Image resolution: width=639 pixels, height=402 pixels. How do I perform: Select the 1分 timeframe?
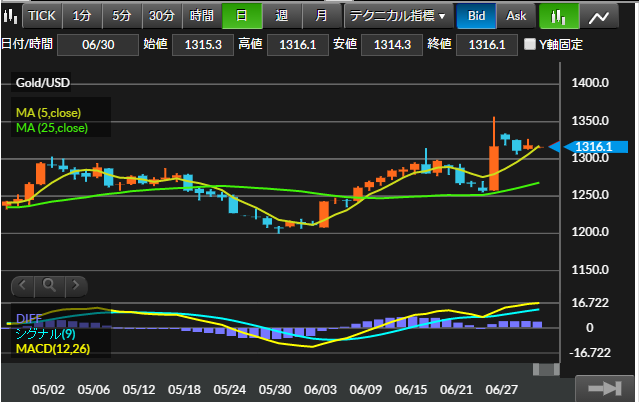coord(82,16)
